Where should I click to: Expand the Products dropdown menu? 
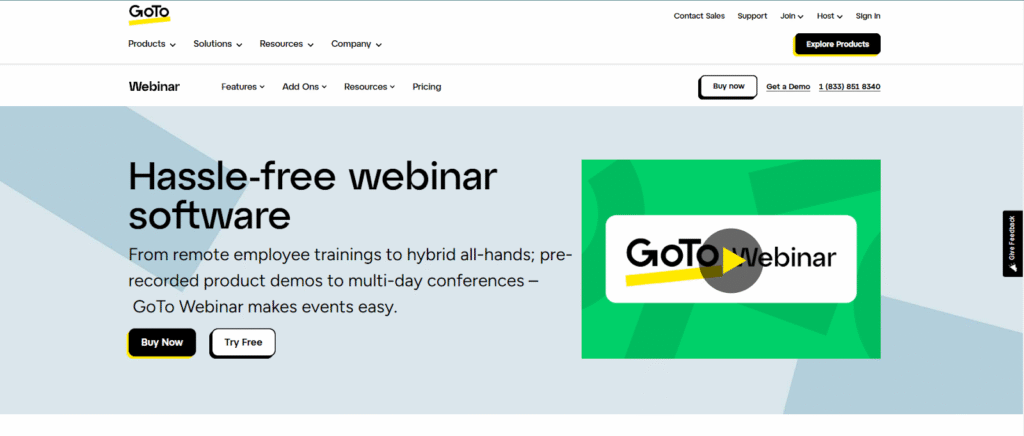pos(152,44)
